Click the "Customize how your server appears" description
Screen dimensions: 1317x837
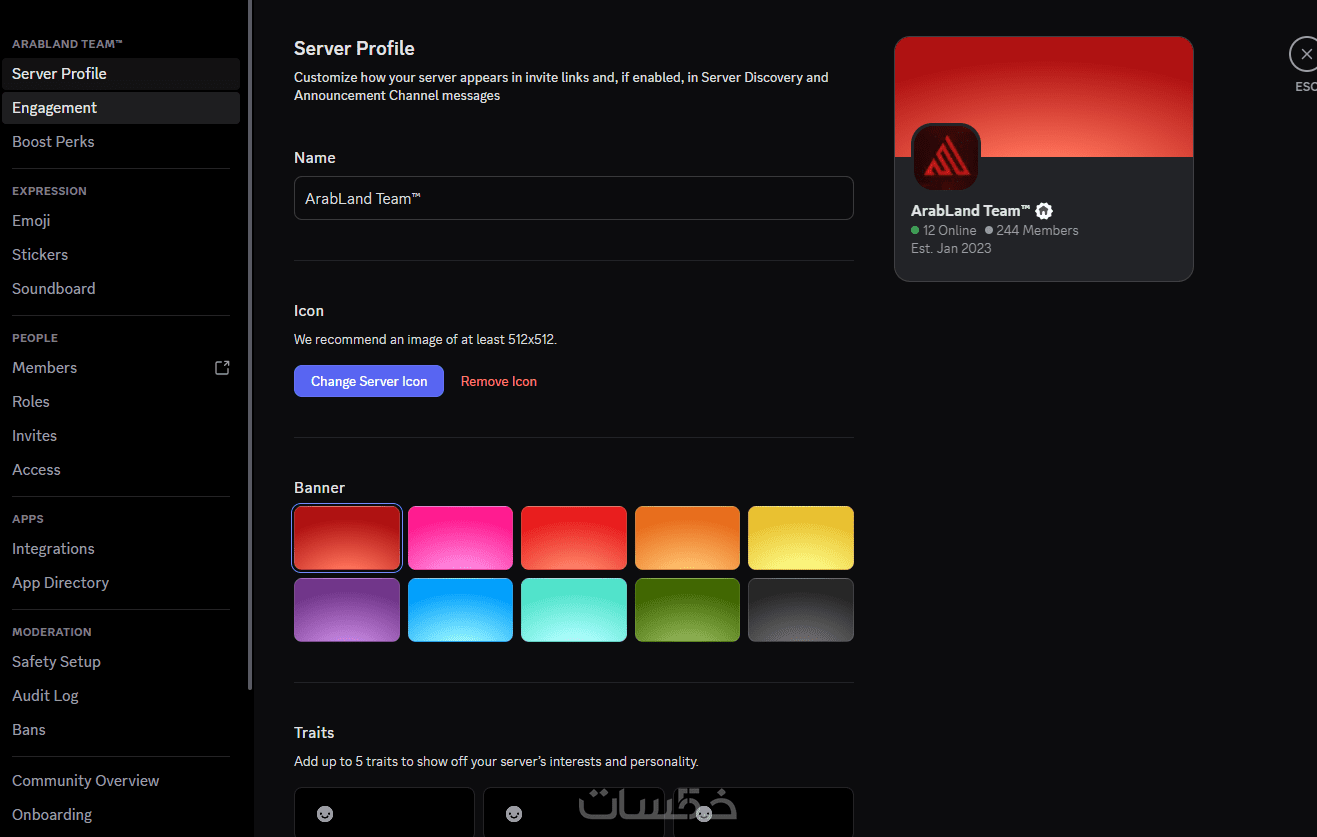coord(561,87)
